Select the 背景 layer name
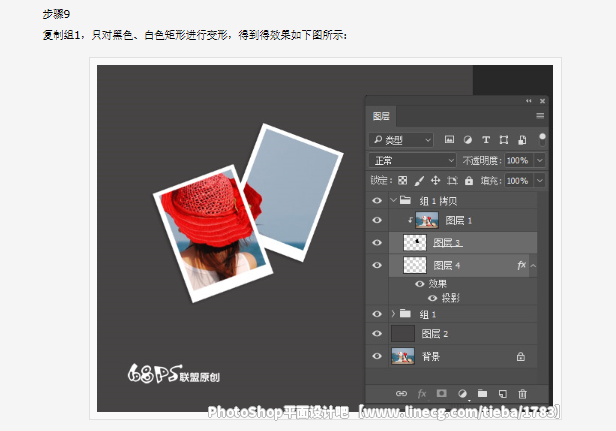 point(431,356)
